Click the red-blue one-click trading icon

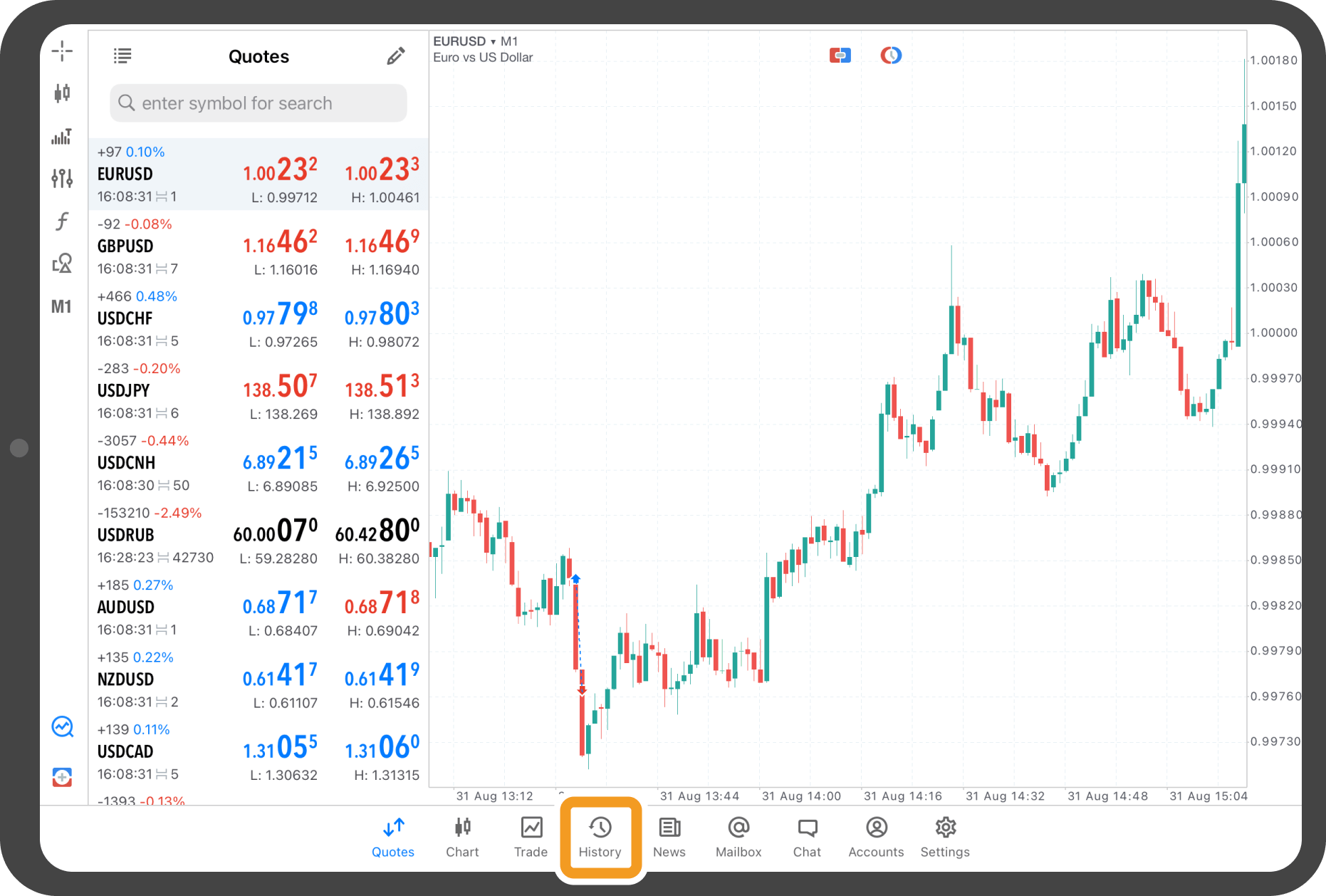pyautogui.click(x=840, y=55)
